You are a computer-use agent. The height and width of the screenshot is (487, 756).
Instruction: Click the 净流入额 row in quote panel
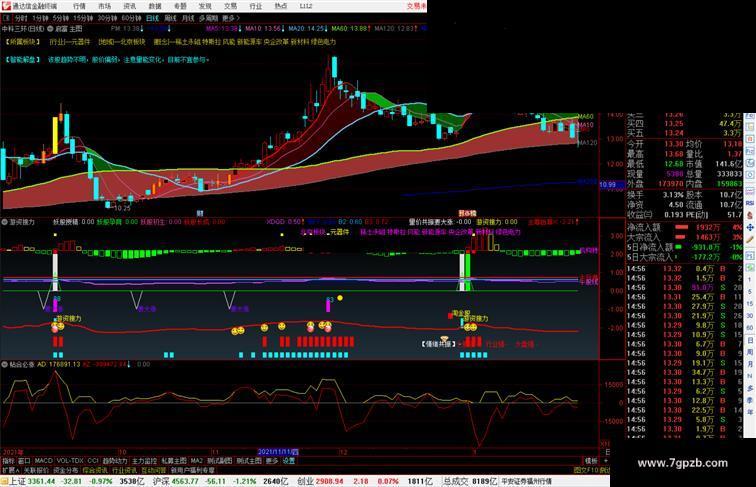click(685, 227)
